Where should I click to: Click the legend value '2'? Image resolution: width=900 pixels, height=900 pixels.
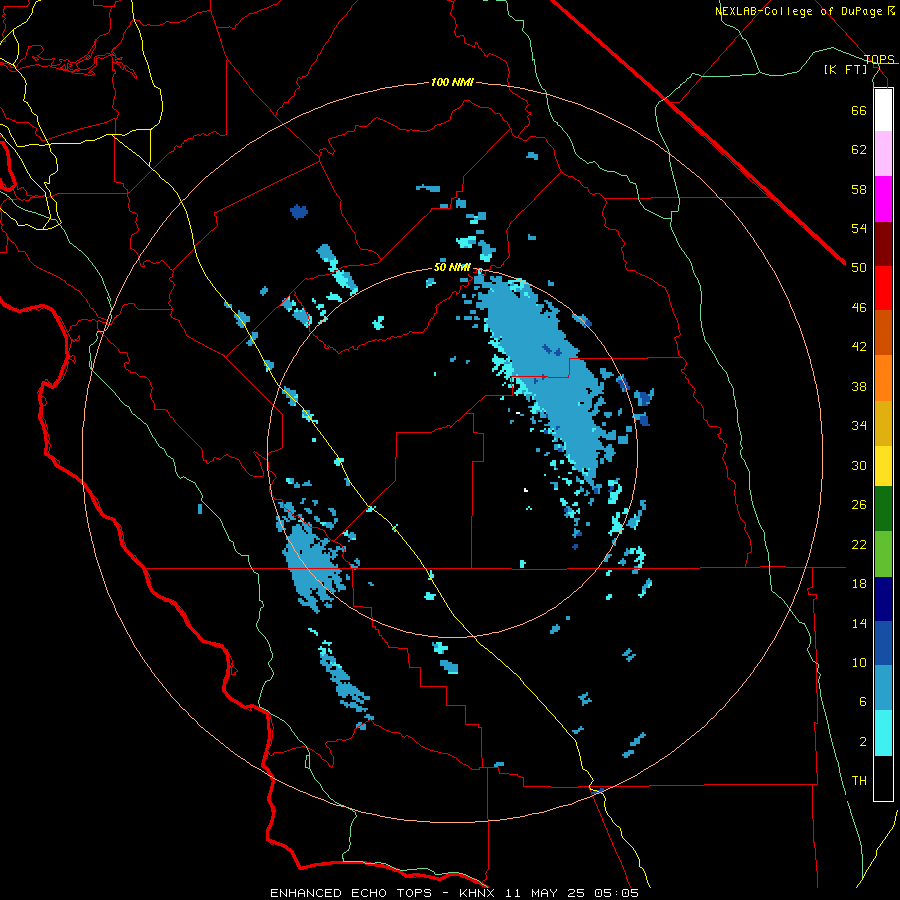(x=863, y=742)
